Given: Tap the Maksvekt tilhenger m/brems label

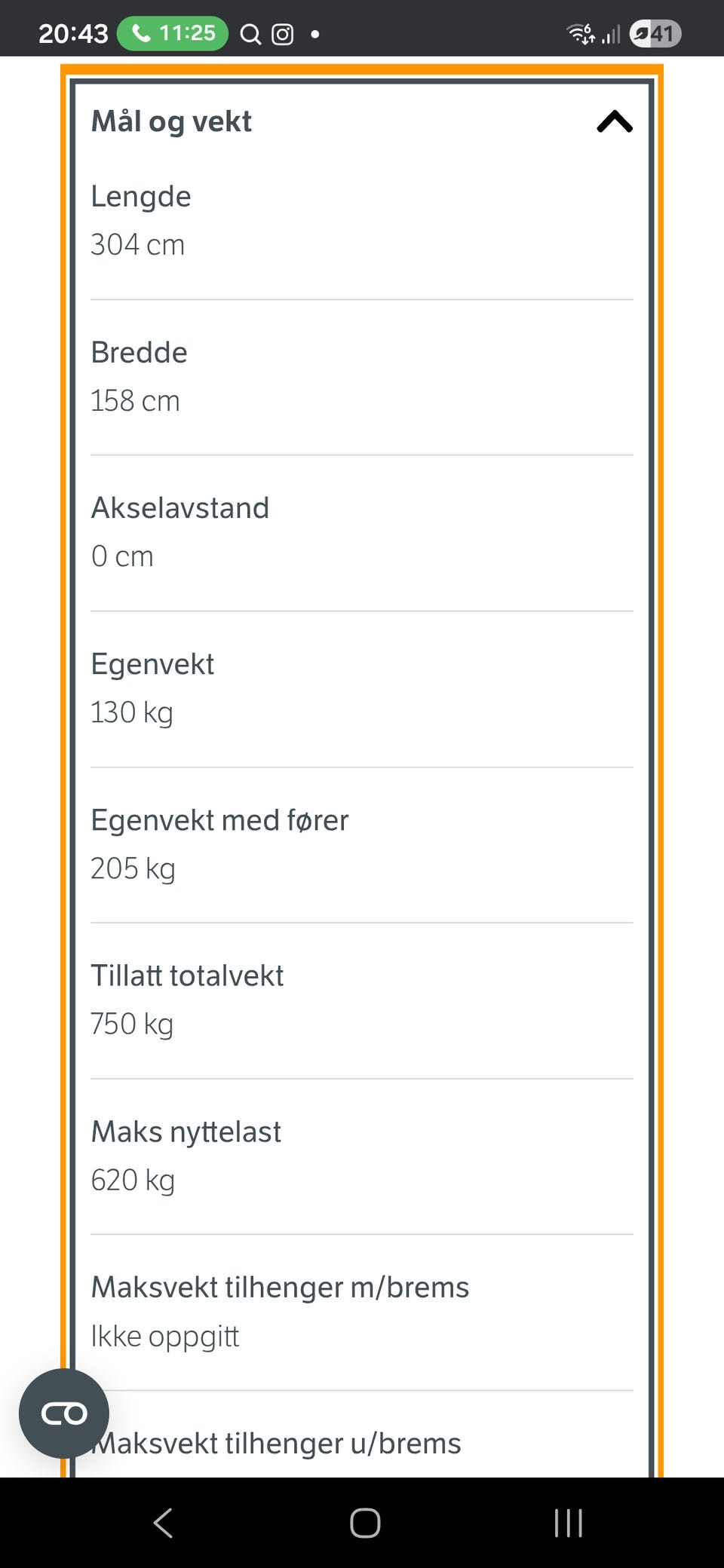Looking at the screenshot, I should pyautogui.click(x=280, y=1288).
